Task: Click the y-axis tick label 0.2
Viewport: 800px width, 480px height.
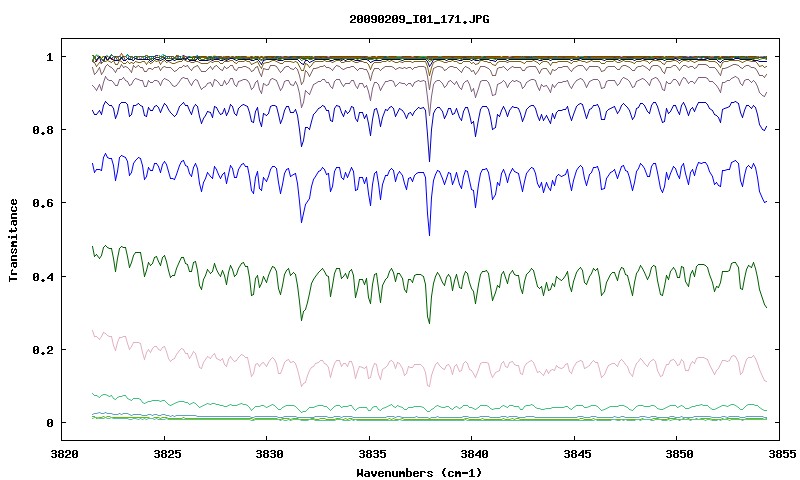Action: (43, 350)
